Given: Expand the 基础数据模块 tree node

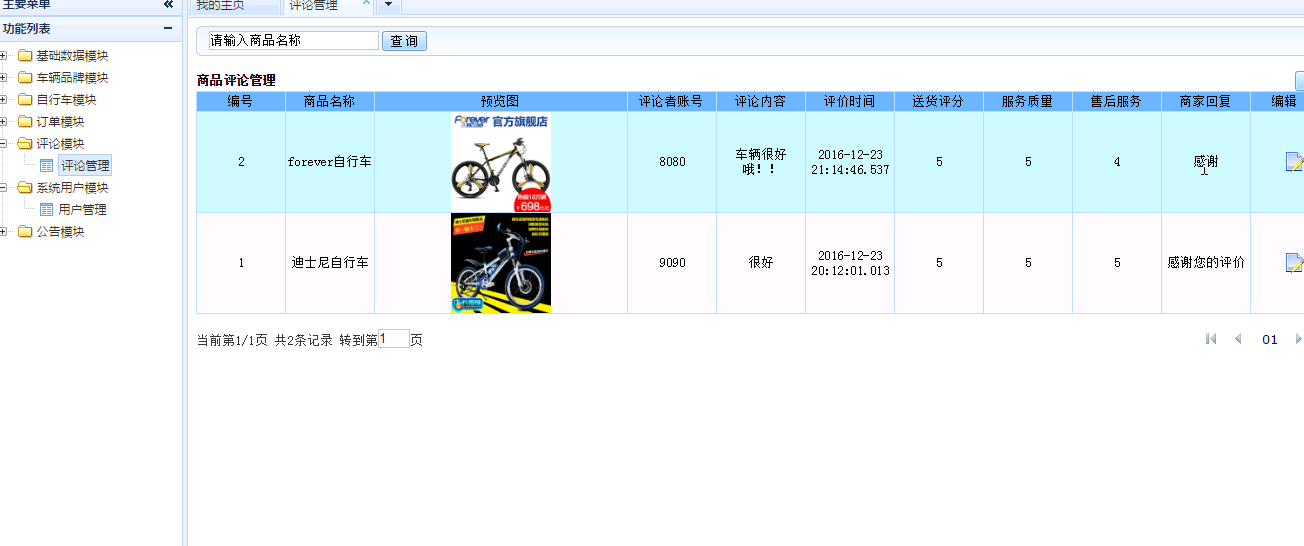Looking at the screenshot, I should point(4,56).
